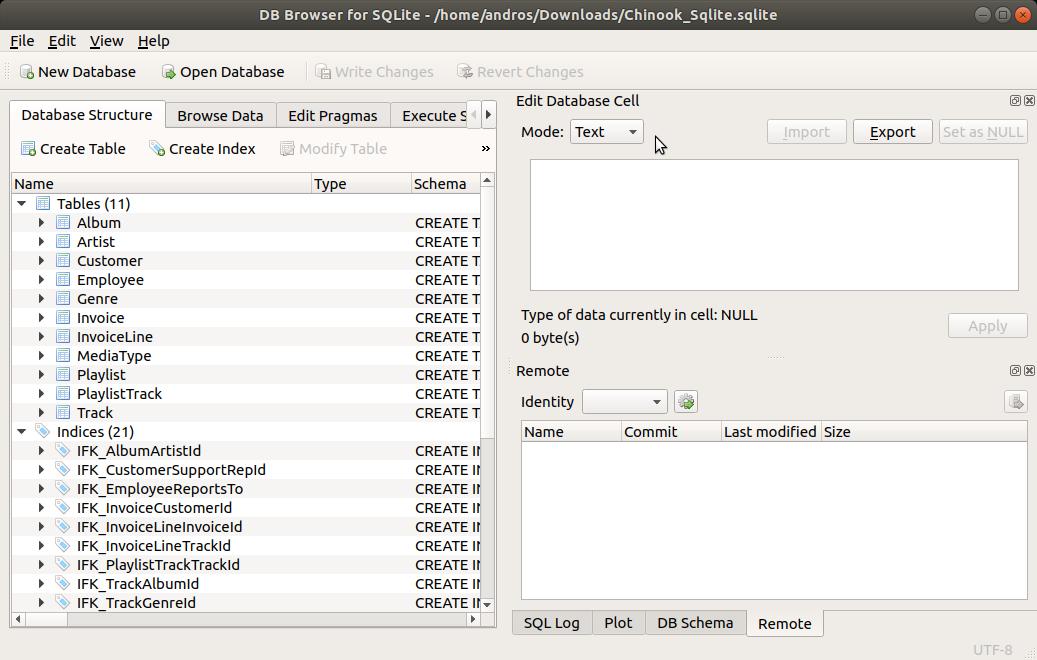
Task: Create a New Database
Action: 78,71
